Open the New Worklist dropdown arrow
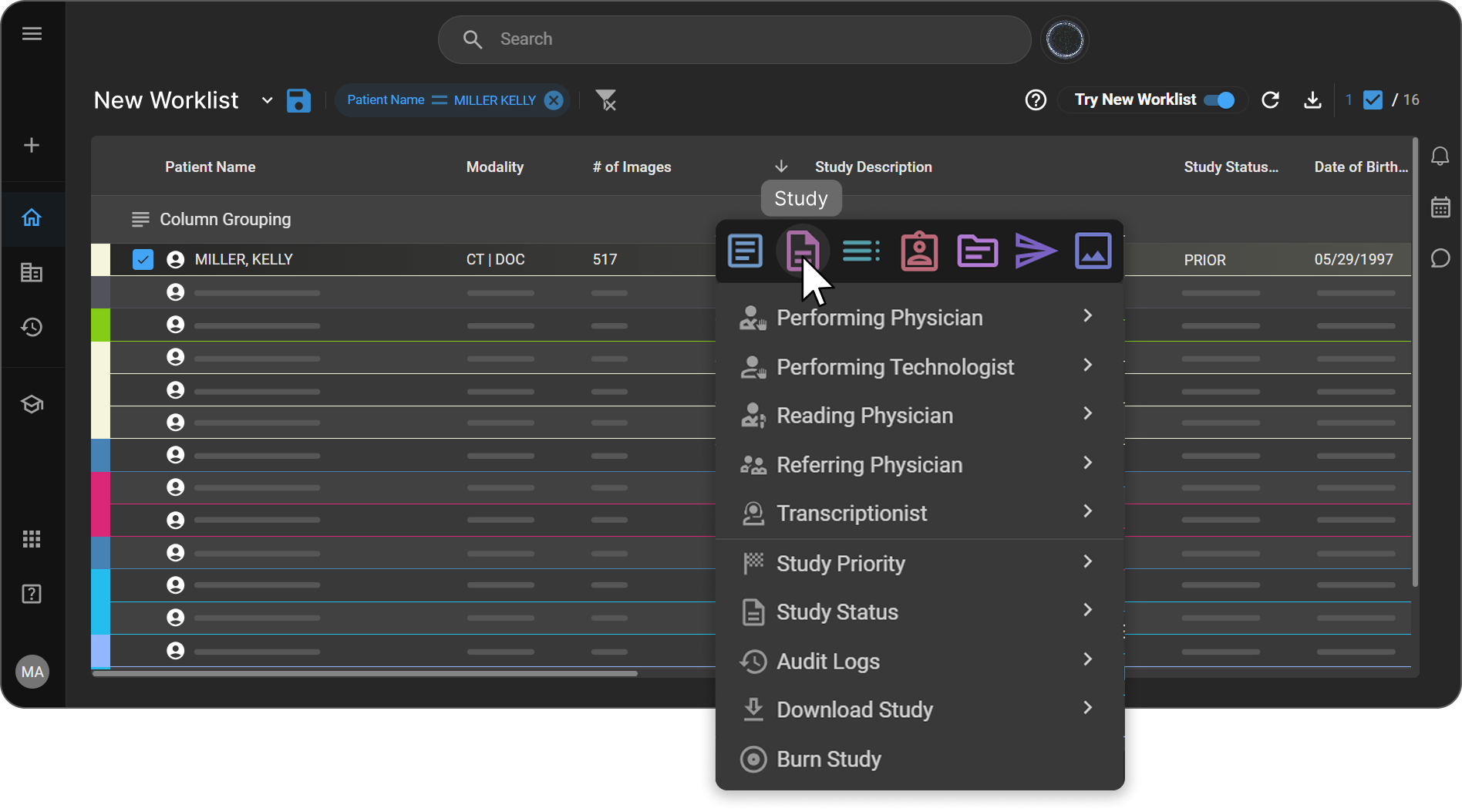The image size is (1462, 812). 267,100
